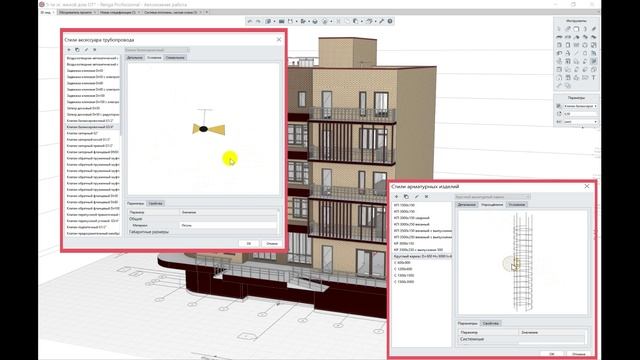Click Undo arrow in main toolbar
The width and height of the screenshot is (640, 360).
point(250,21)
